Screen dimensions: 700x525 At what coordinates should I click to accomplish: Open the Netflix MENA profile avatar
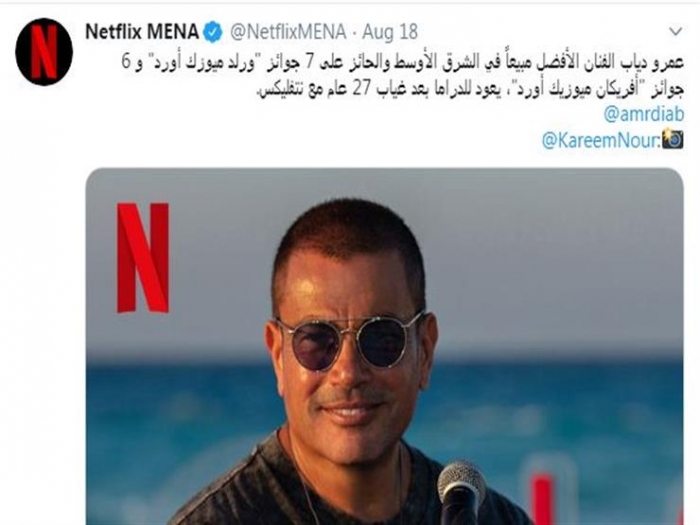pyautogui.click(x=44, y=52)
